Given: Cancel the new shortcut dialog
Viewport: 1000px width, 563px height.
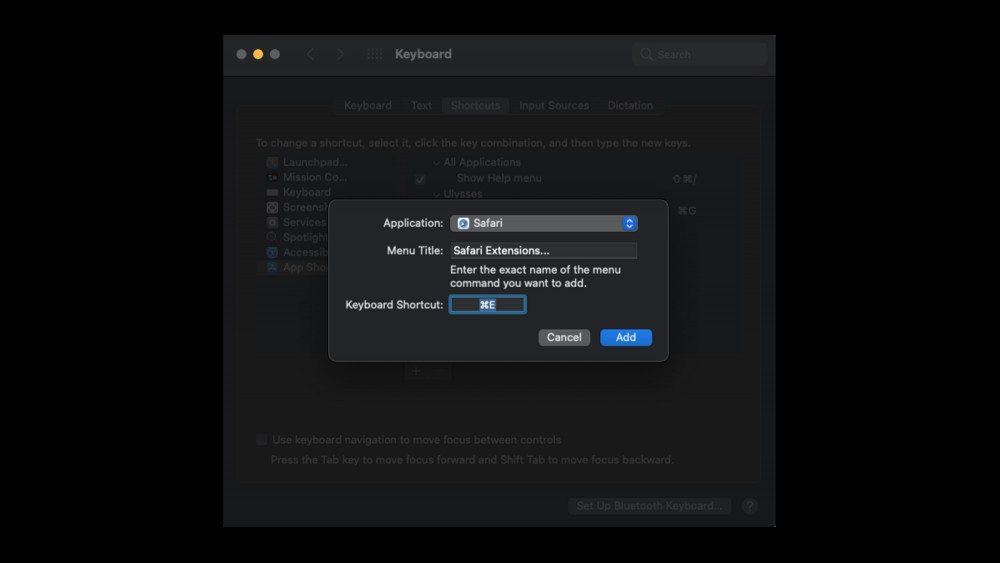Looking at the screenshot, I should point(564,337).
